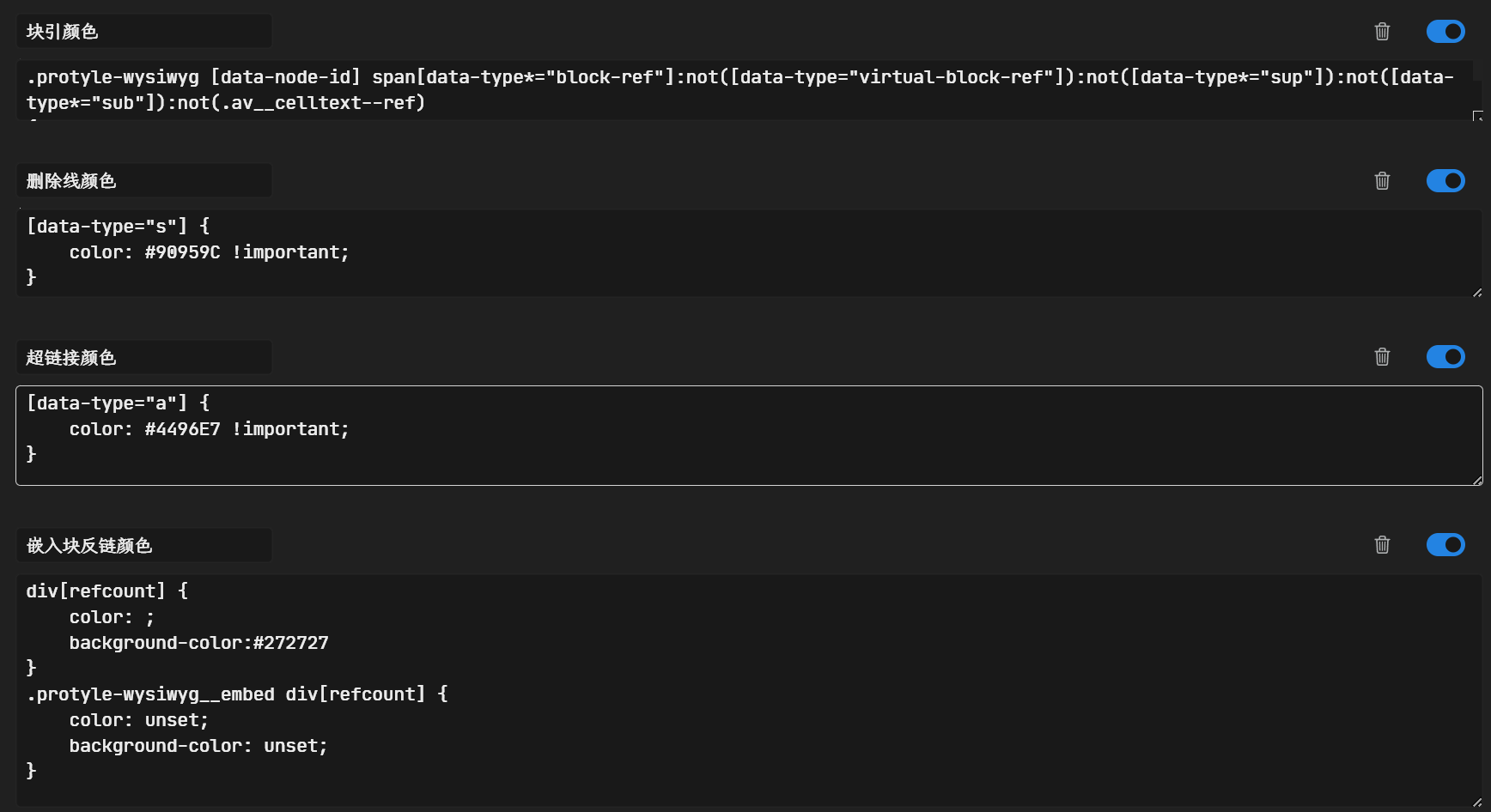Image resolution: width=1491 pixels, height=812 pixels.
Task: Click the #4496E7 hyperlink color code line
Action: (210, 429)
